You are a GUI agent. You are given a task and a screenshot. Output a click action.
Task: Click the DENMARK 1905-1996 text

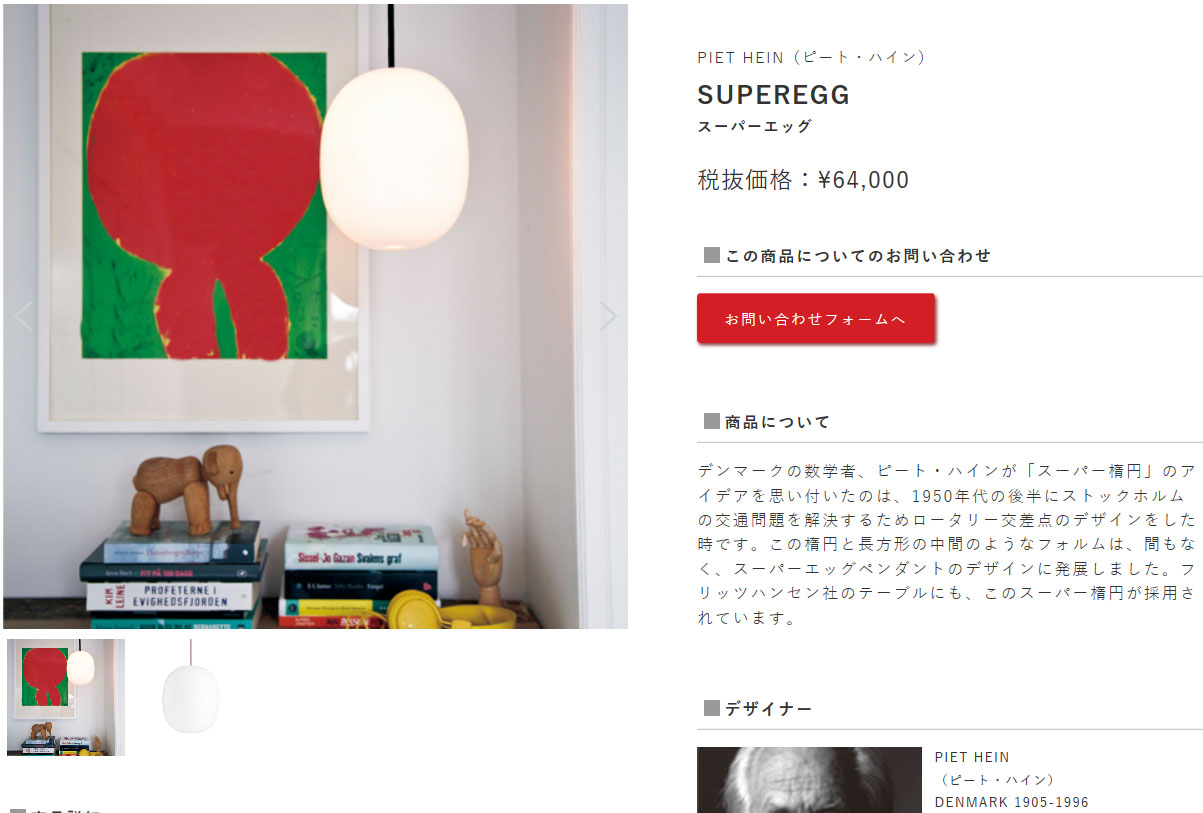click(x=1012, y=802)
